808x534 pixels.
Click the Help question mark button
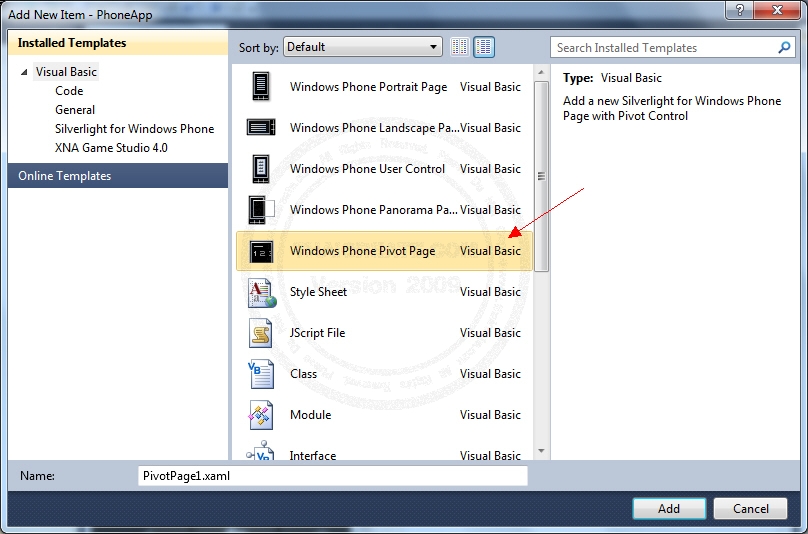click(x=739, y=10)
